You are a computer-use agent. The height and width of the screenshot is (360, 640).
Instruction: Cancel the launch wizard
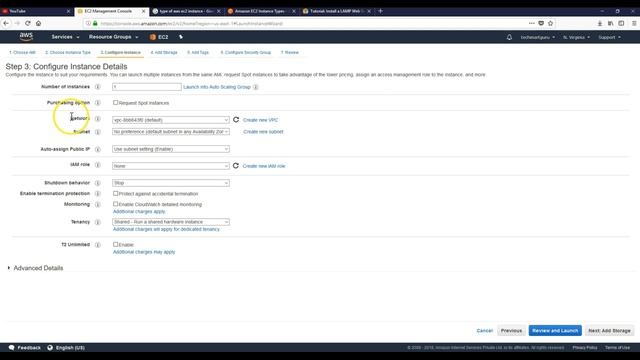click(x=484, y=331)
